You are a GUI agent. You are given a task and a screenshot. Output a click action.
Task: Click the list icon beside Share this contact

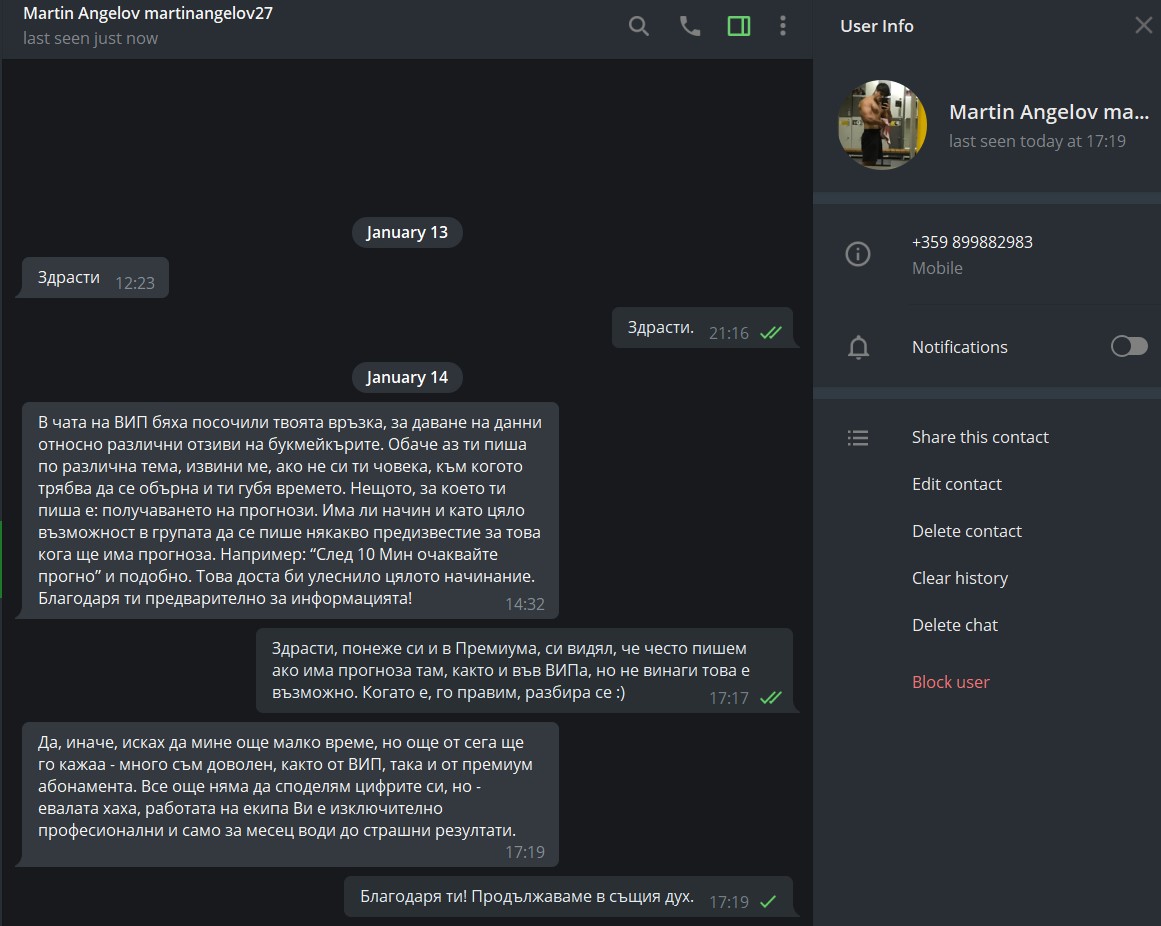pos(858,438)
